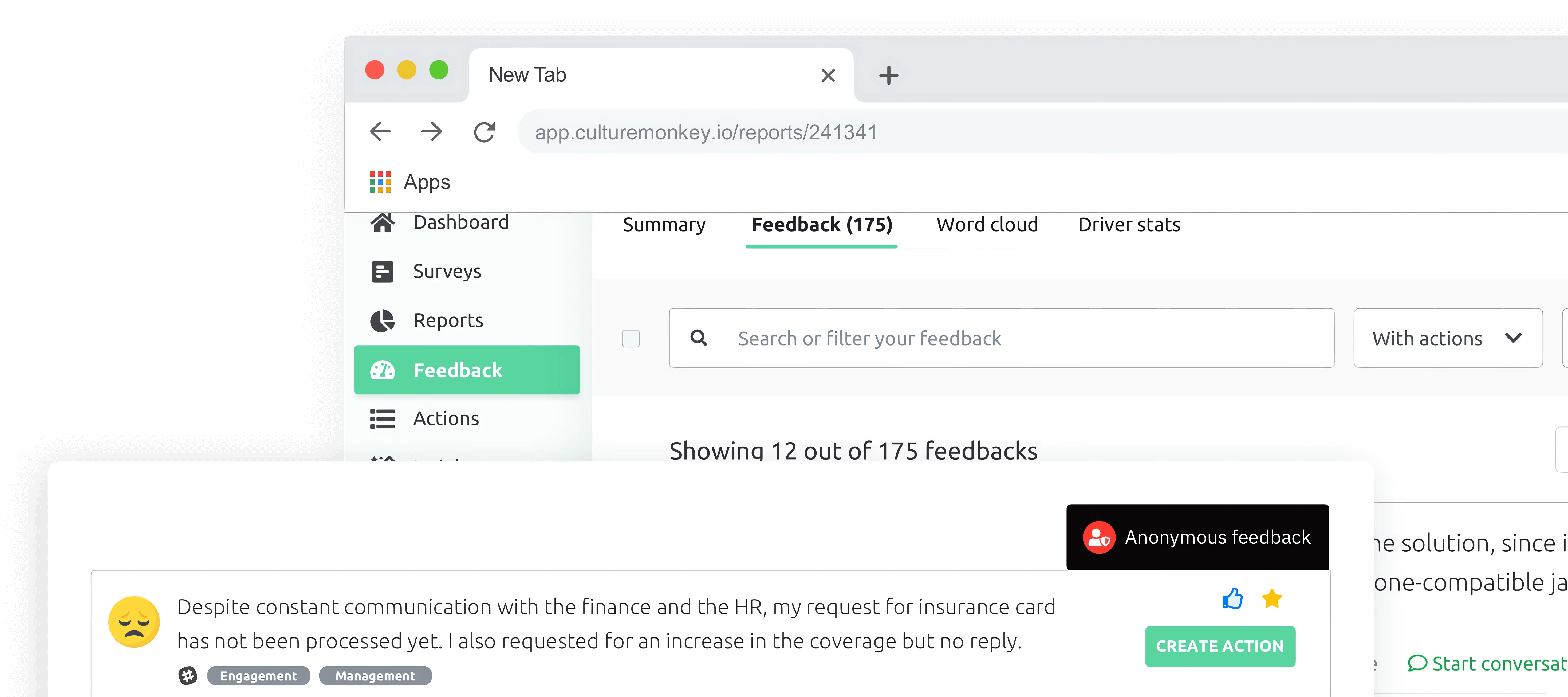This screenshot has width=1568, height=697.
Task: Open the Word cloud tab
Action: [x=987, y=225]
